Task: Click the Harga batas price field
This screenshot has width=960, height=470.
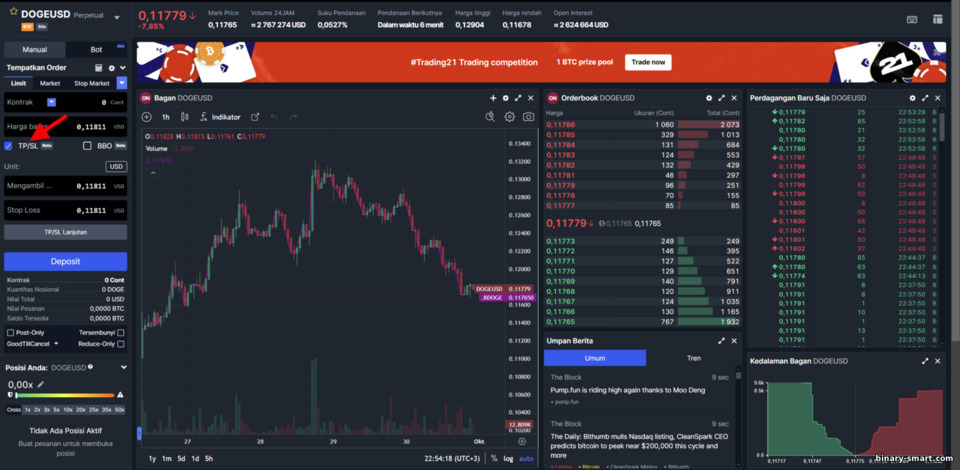Action: pyautogui.click(x=66, y=127)
